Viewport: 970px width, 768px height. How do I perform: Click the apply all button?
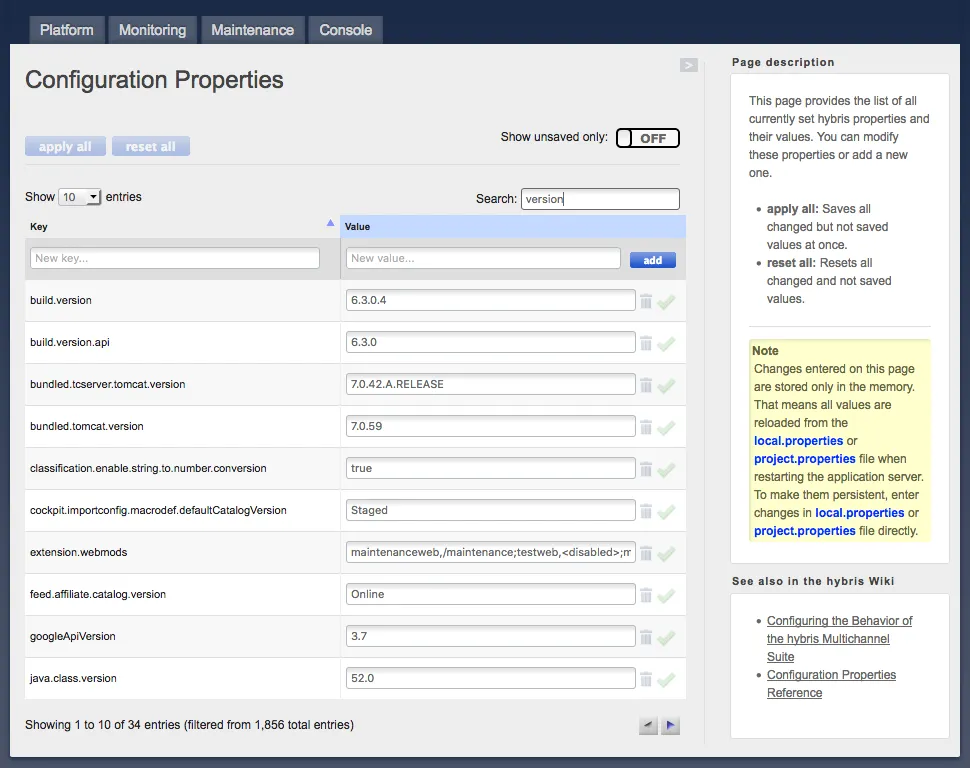click(65, 147)
